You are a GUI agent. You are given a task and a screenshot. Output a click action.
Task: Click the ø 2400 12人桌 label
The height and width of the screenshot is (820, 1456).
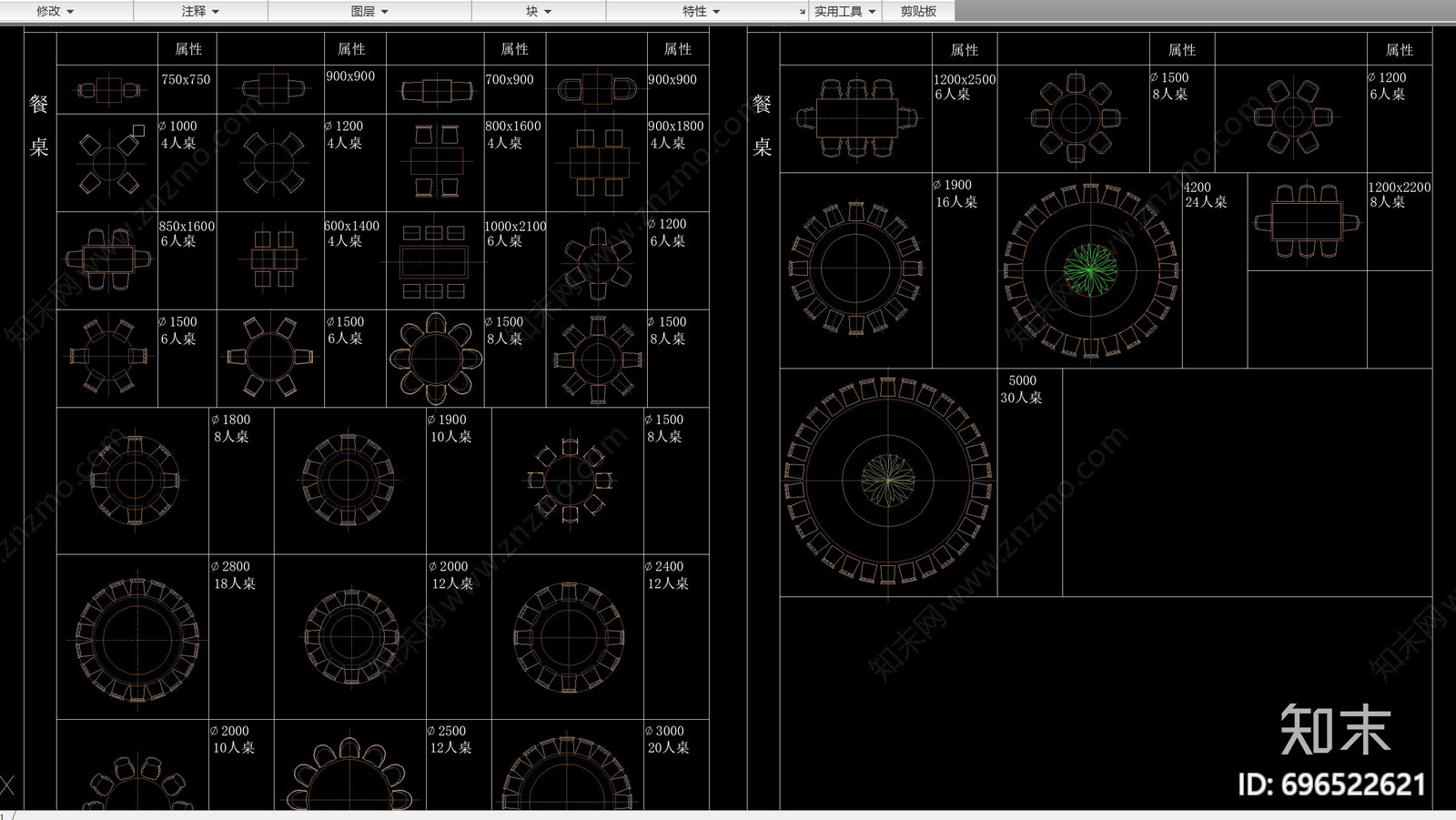667,574
